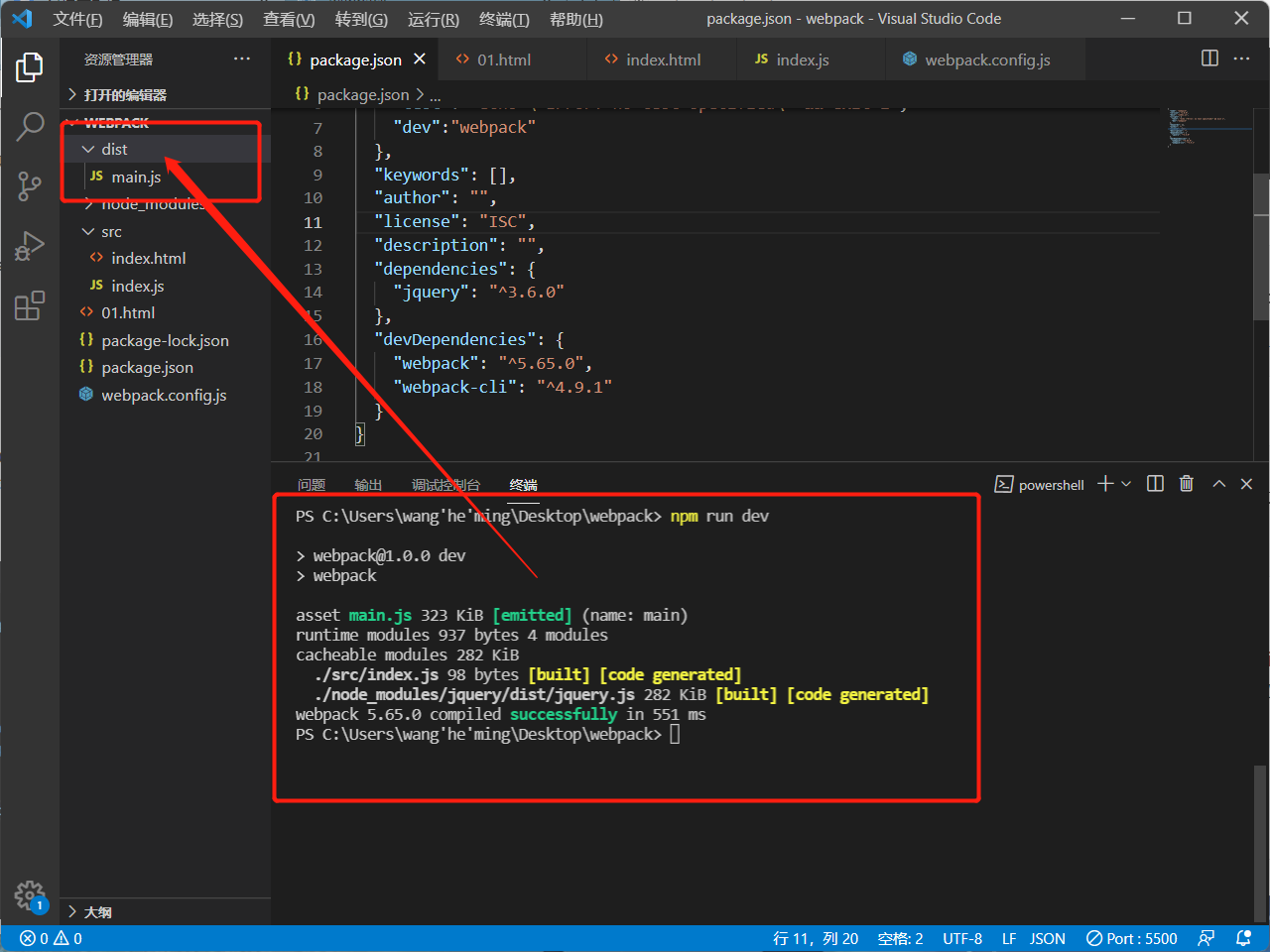The width and height of the screenshot is (1270, 952).
Task: Select package.json in the explorer tree
Action: point(165,367)
